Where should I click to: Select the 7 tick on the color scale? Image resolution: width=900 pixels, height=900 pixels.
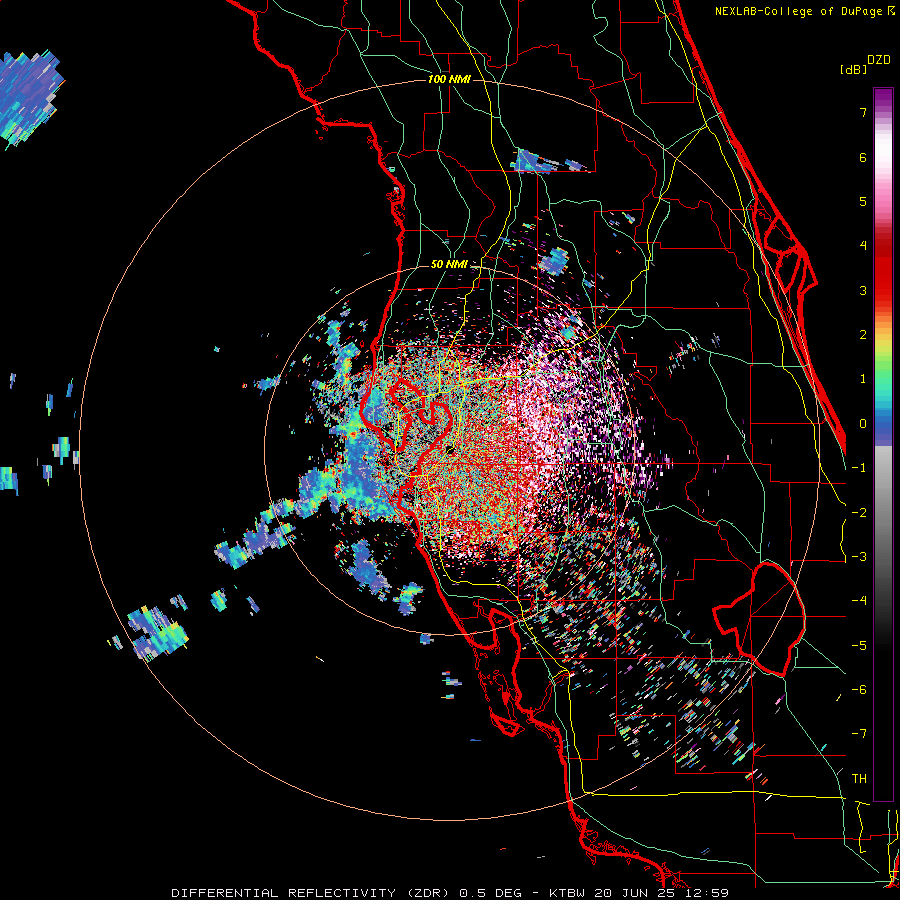tap(863, 112)
